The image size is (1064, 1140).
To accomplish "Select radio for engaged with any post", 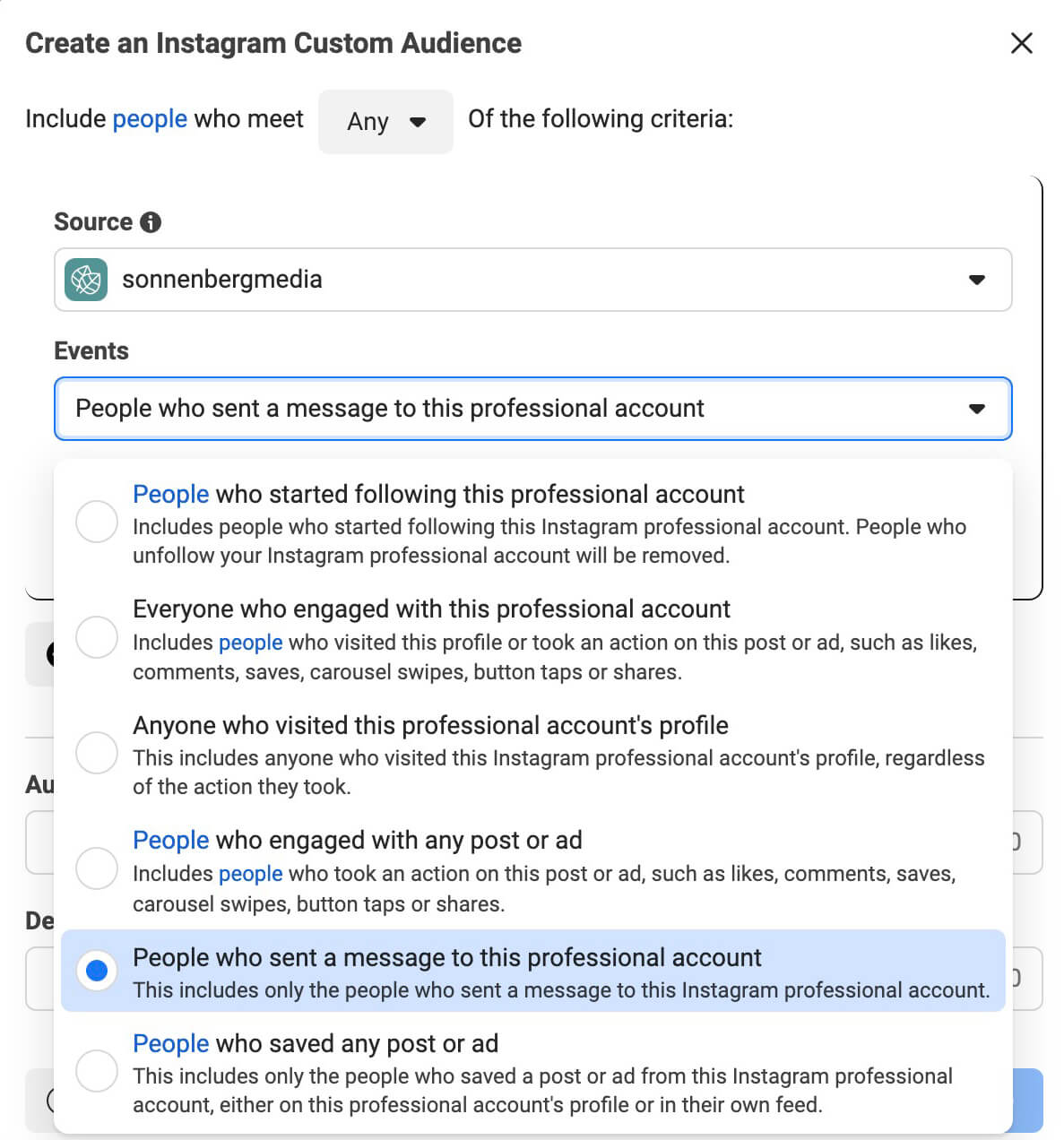I will [97, 868].
